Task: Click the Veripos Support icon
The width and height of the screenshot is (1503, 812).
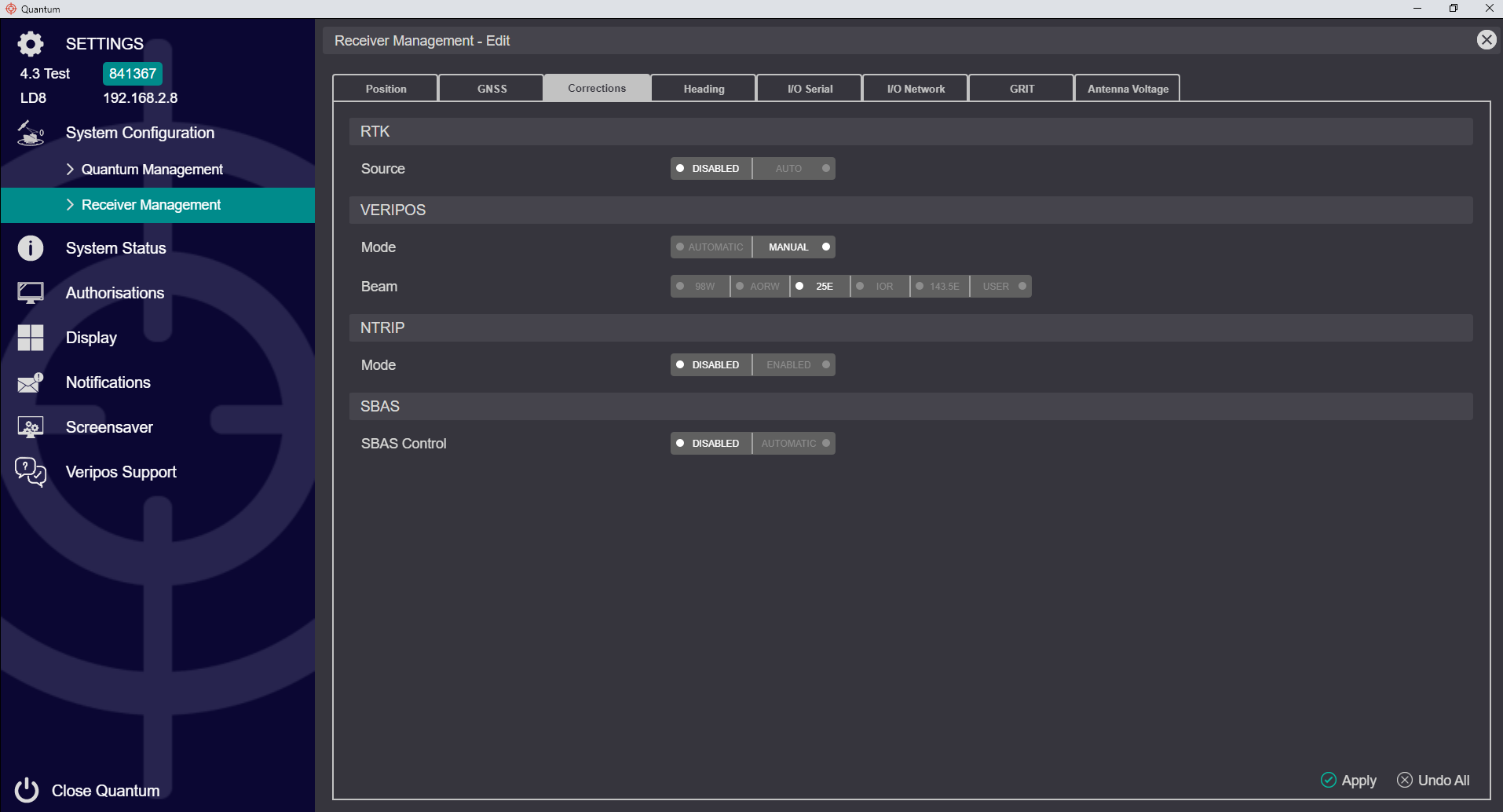Action: click(30, 471)
